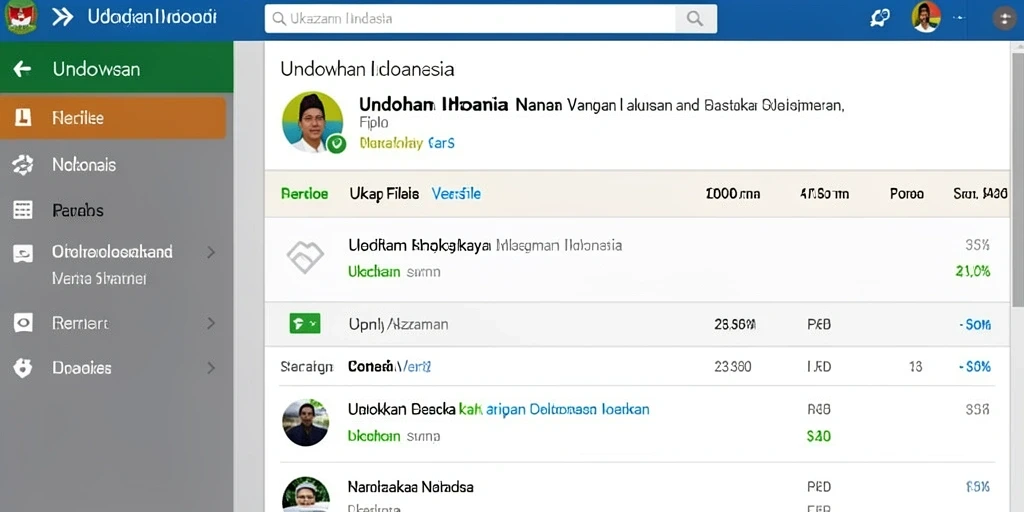Open Otolreolosakand sidebar item
Screen dimensions: 1024x512
coord(112,251)
